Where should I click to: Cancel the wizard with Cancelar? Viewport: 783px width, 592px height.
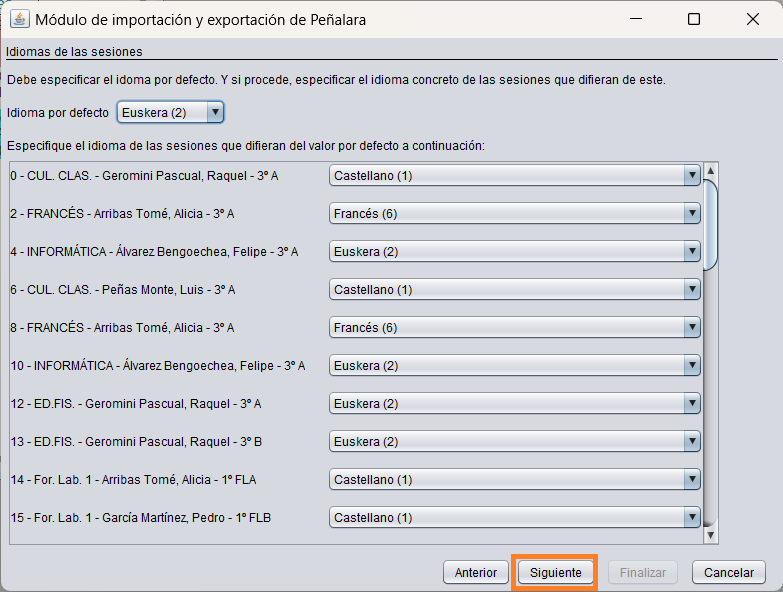point(729,572)
